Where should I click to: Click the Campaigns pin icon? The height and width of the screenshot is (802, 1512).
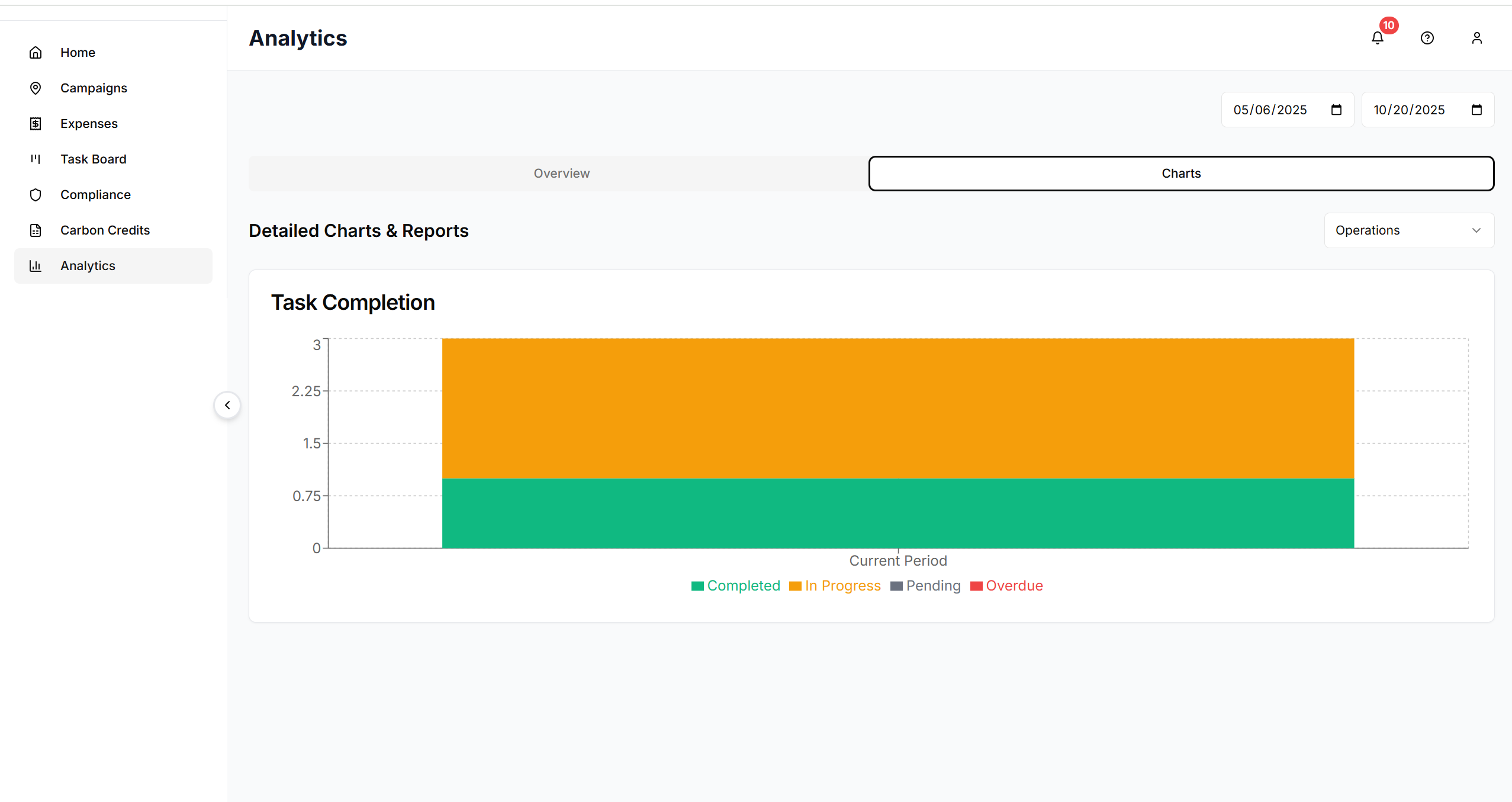click(36, 88)
